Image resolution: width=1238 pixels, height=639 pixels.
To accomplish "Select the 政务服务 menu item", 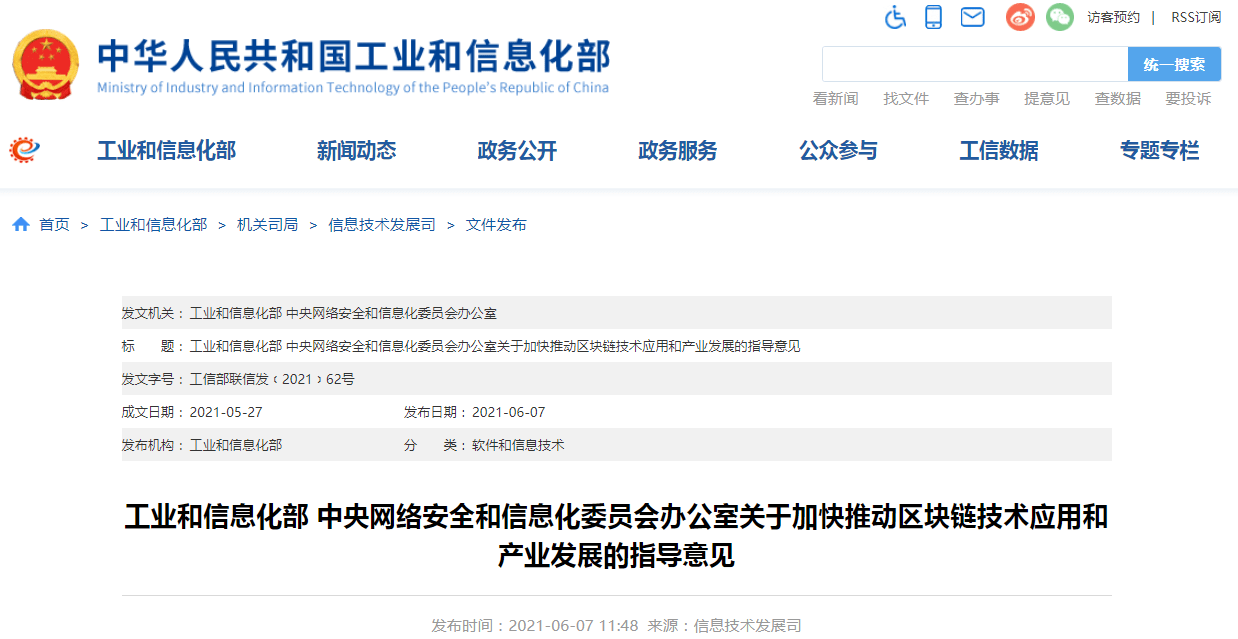I will 677,151.
